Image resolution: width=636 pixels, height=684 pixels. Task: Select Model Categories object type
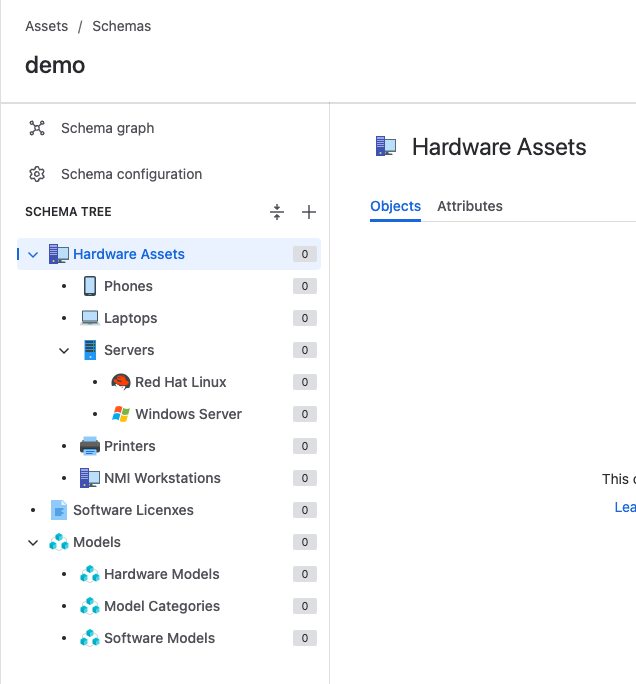click(x=162, y=606)
